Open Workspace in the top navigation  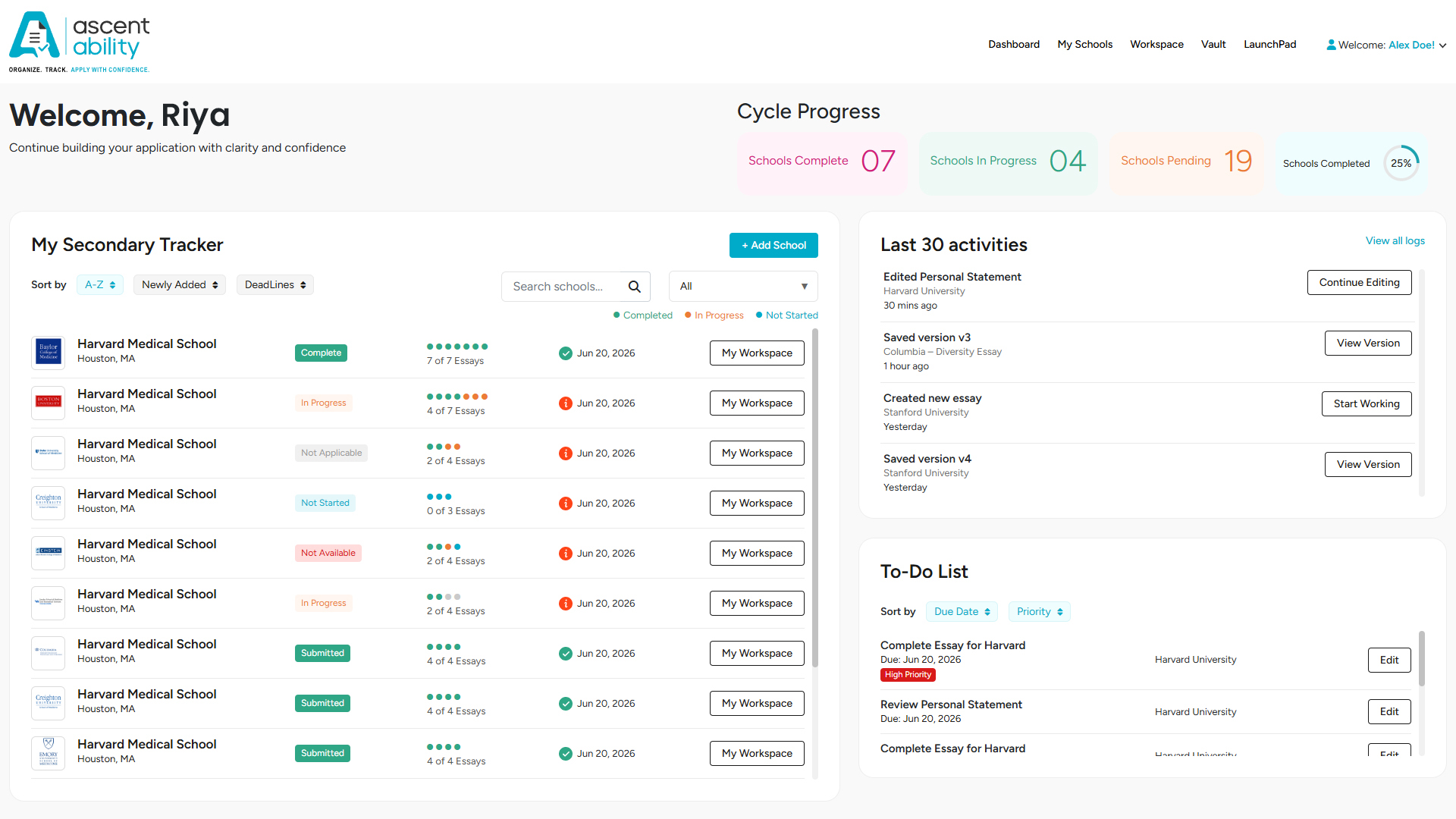(1156, 45)
